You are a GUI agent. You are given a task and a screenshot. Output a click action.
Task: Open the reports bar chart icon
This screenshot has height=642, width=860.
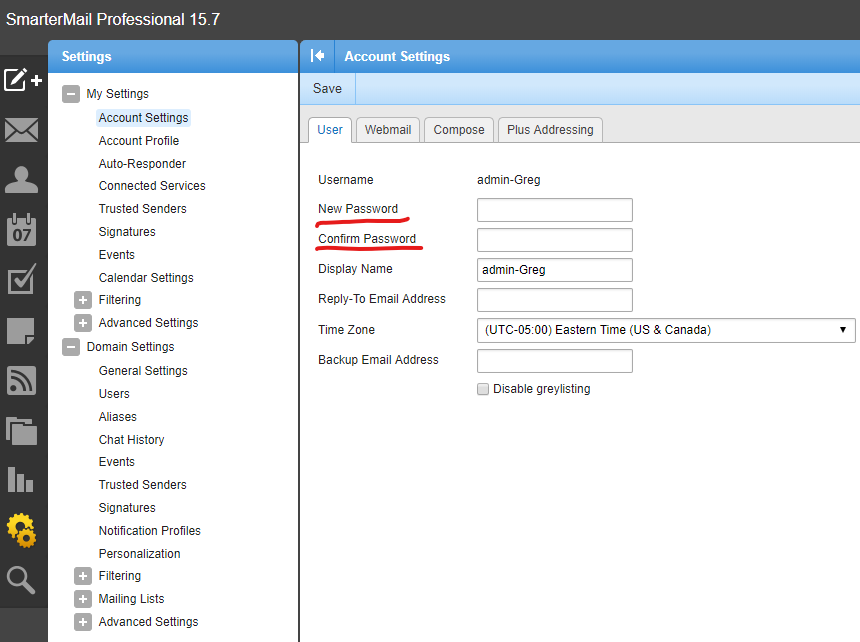[x=22, y=479]
